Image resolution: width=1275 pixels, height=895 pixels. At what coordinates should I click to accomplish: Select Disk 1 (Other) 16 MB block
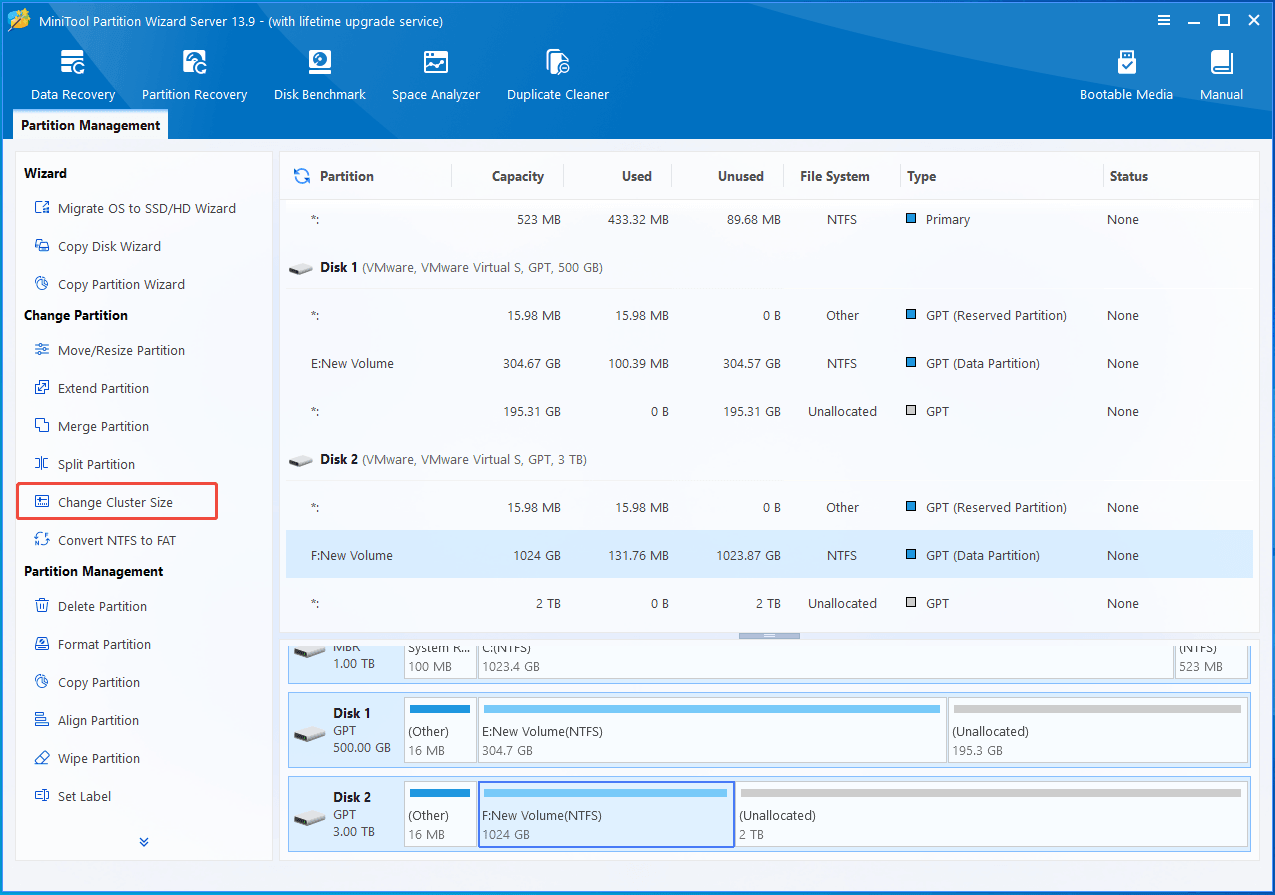point(440,730)
